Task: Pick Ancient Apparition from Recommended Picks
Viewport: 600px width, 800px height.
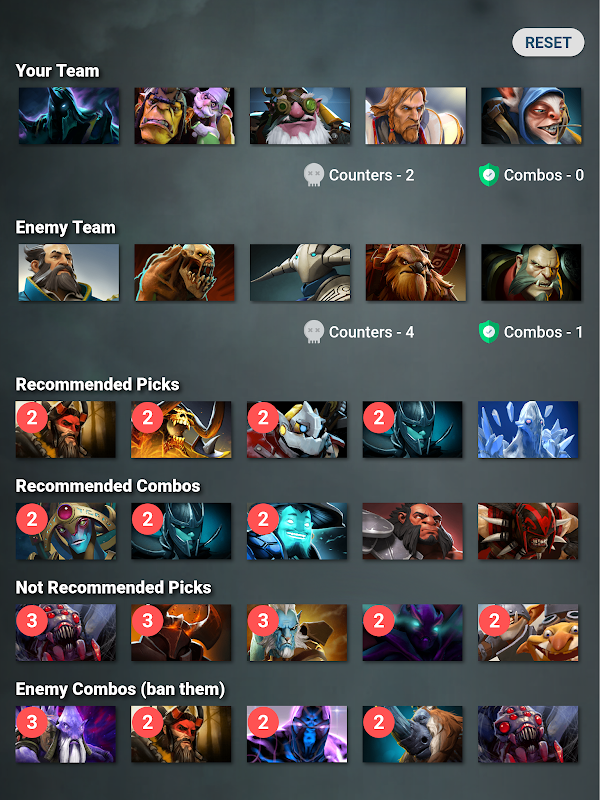Action: (x=528, y=429)
